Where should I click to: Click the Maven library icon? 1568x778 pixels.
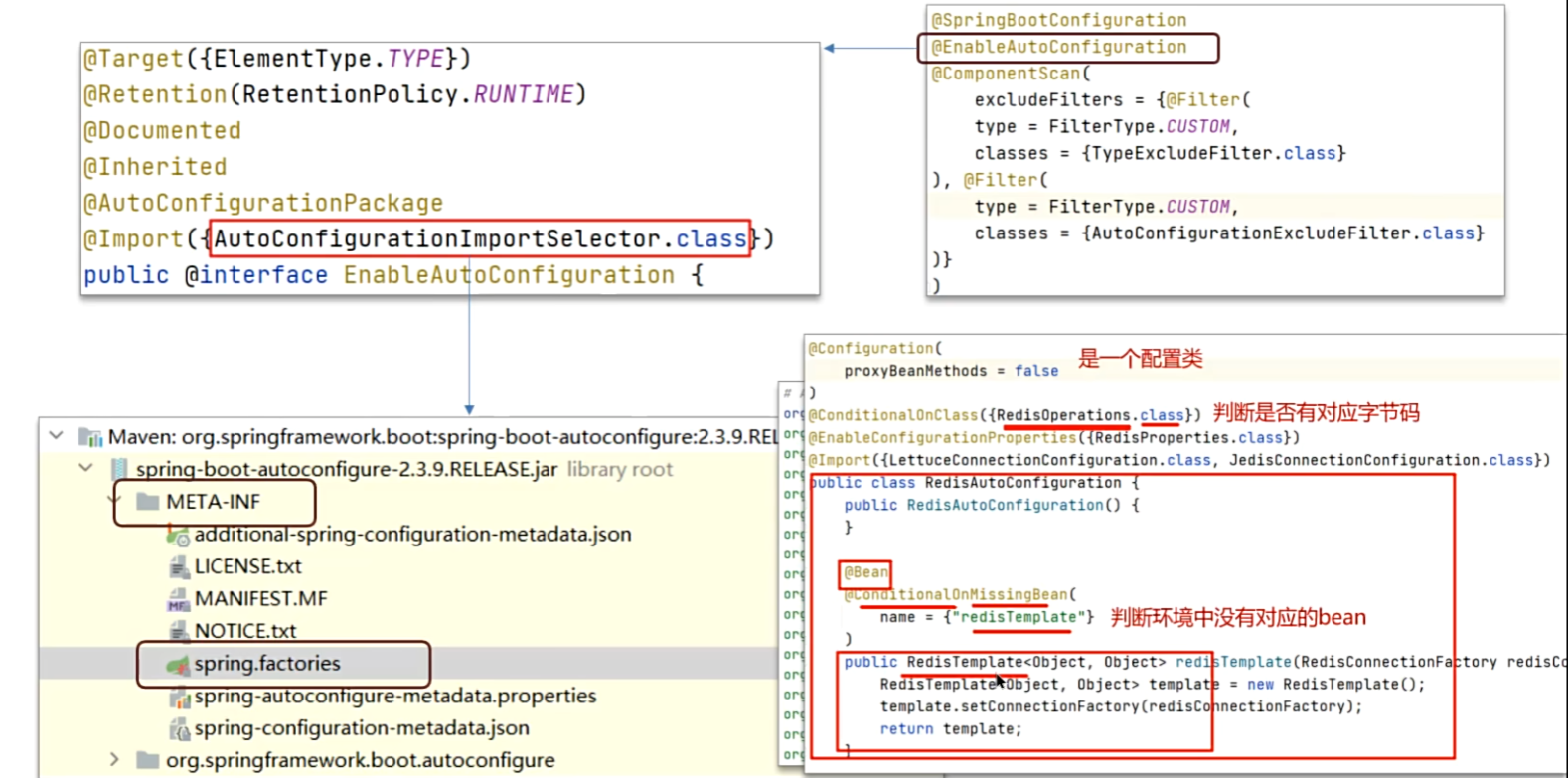[x=91, y=437]
